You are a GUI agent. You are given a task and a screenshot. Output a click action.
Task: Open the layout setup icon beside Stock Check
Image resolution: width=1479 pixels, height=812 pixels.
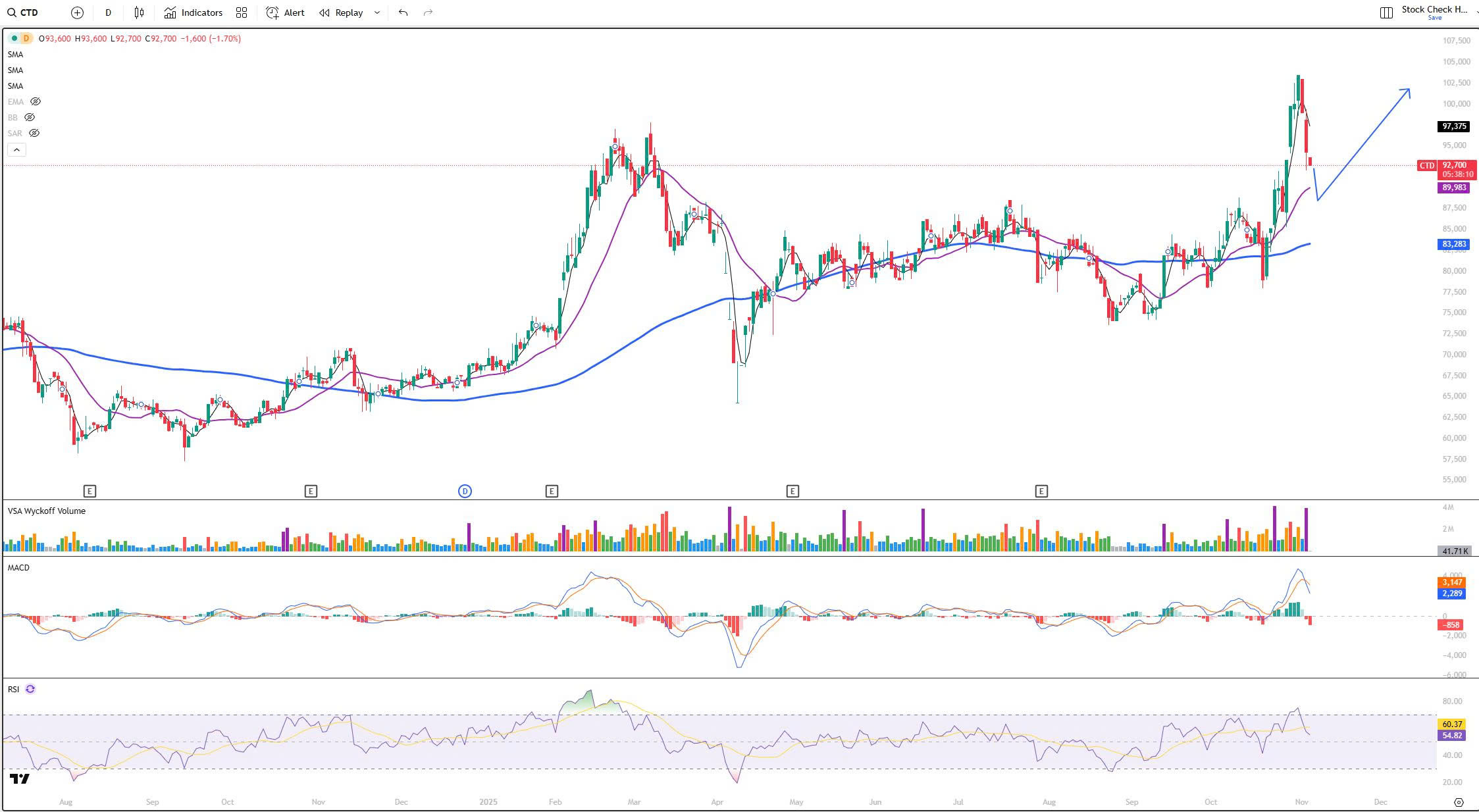tap(1386, 13)
